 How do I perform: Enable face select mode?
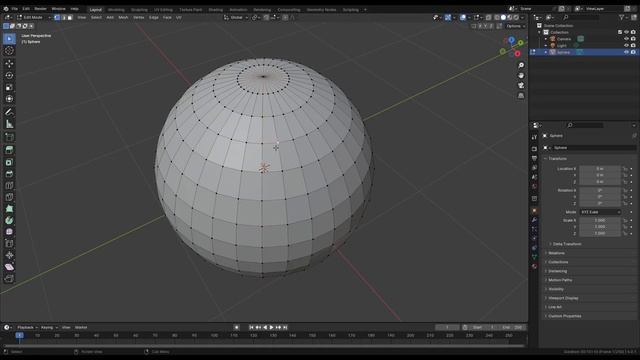[70, 18]
